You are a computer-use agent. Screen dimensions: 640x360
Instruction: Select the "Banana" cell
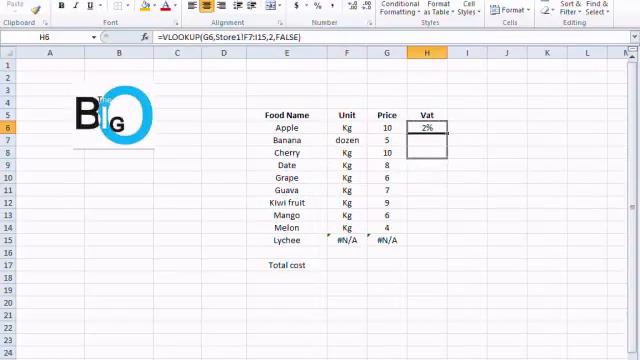pyautogui.click(x=287, y=140)
